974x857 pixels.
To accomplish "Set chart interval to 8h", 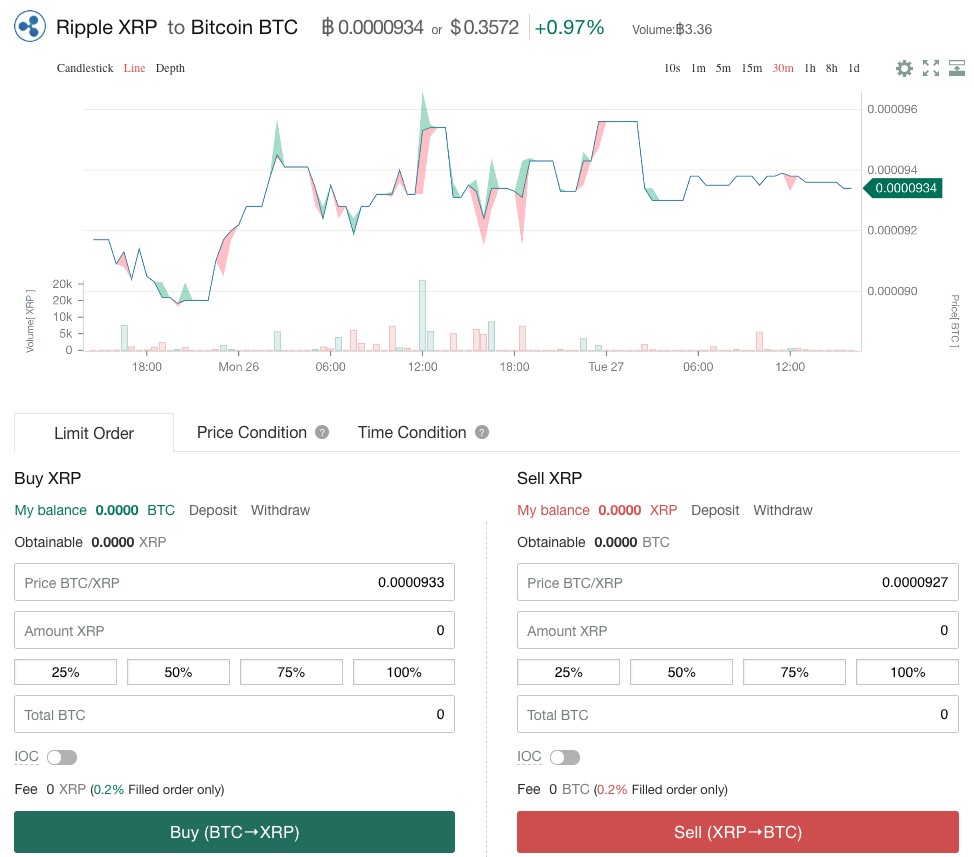I will coord(832,68).
